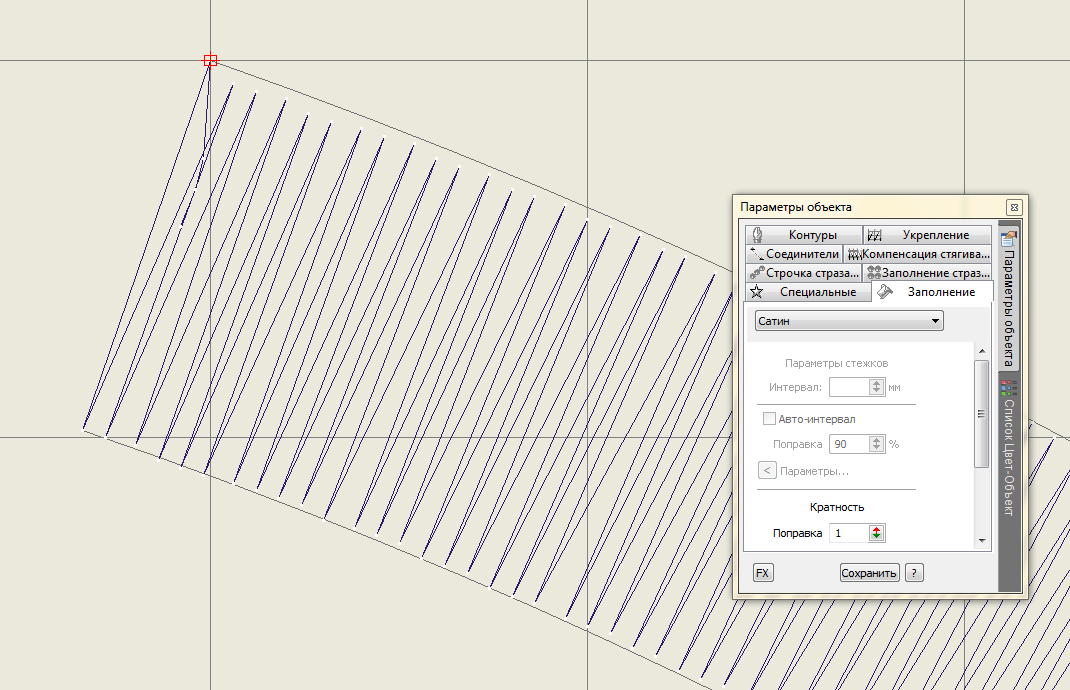
Task: Select the Заполнение tab
Action: click(x=933, y=292)
